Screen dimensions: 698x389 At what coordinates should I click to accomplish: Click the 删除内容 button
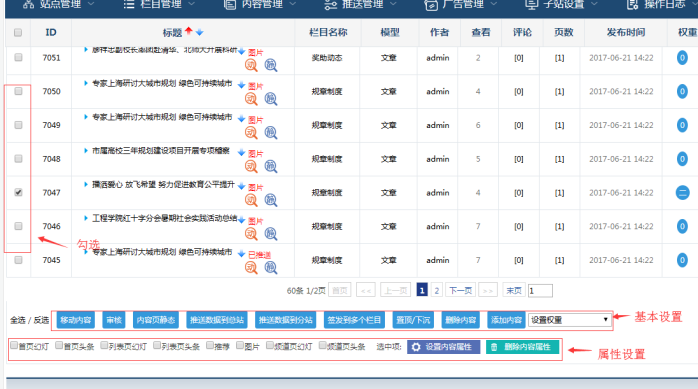point(461,320)
